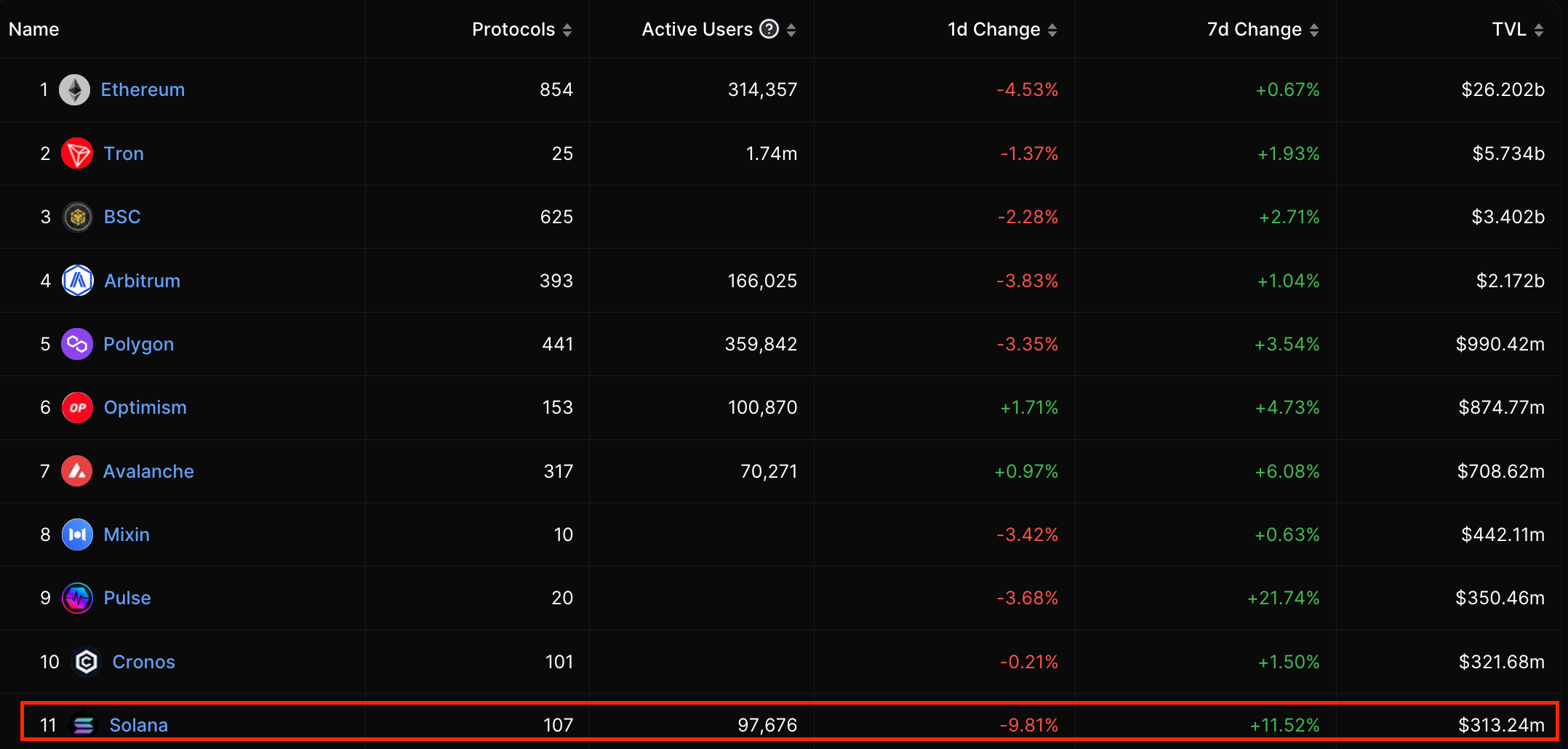Select Optimism 1d change +1.71%

(x=1029, y=407)
